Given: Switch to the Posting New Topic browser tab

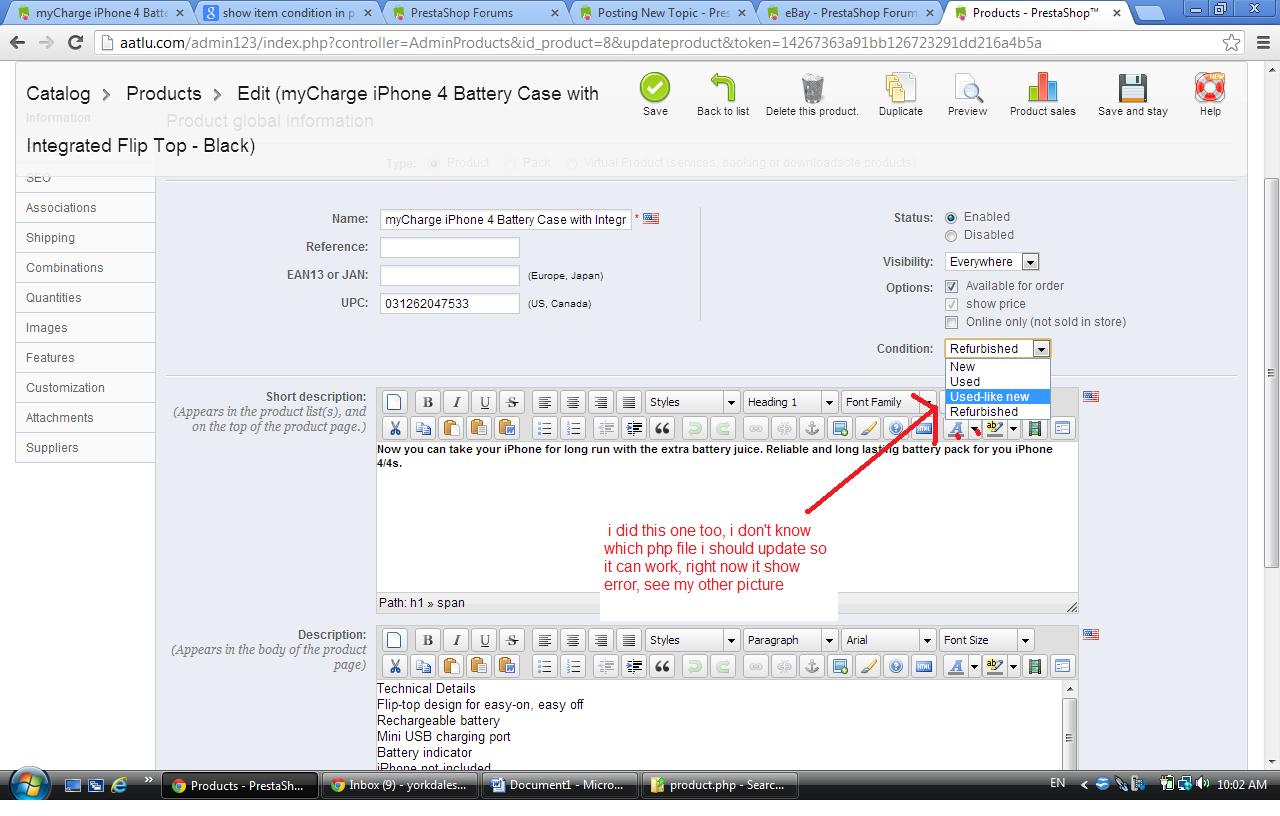Looking at the screenshot, I should click(662, 13).
